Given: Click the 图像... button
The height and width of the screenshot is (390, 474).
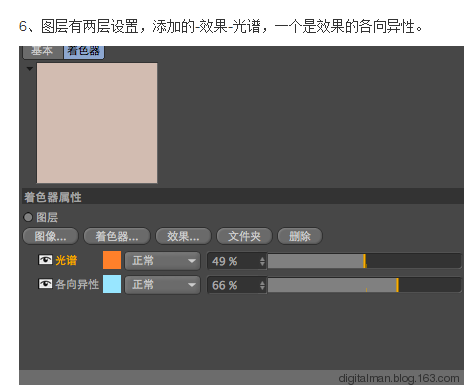Looking at the screenshot, I should (x=50, y=237).
